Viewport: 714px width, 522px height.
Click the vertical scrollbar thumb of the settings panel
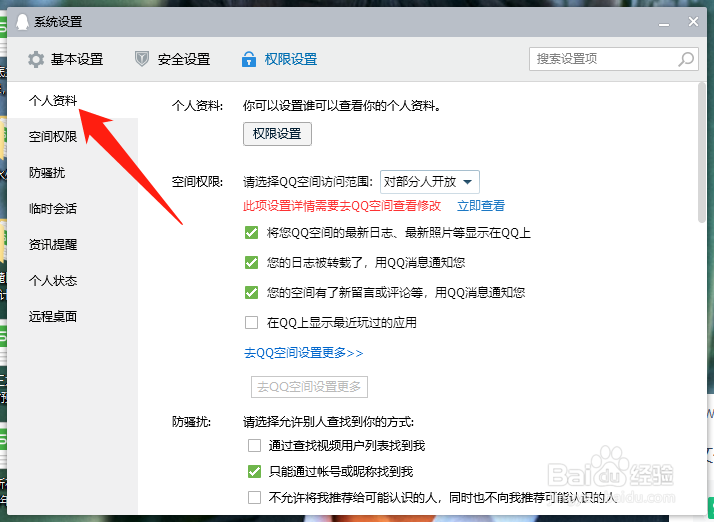coord(702,153)
